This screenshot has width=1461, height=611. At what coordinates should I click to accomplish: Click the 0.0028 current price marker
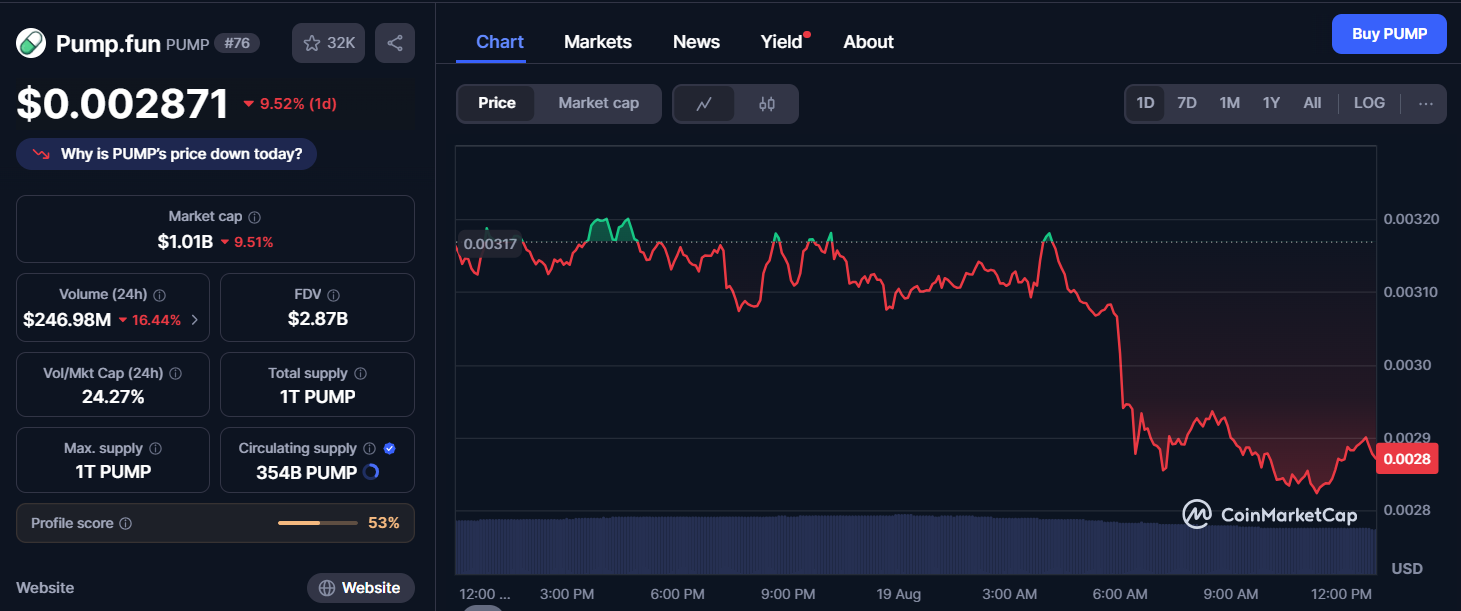[x=1406, y=460]
